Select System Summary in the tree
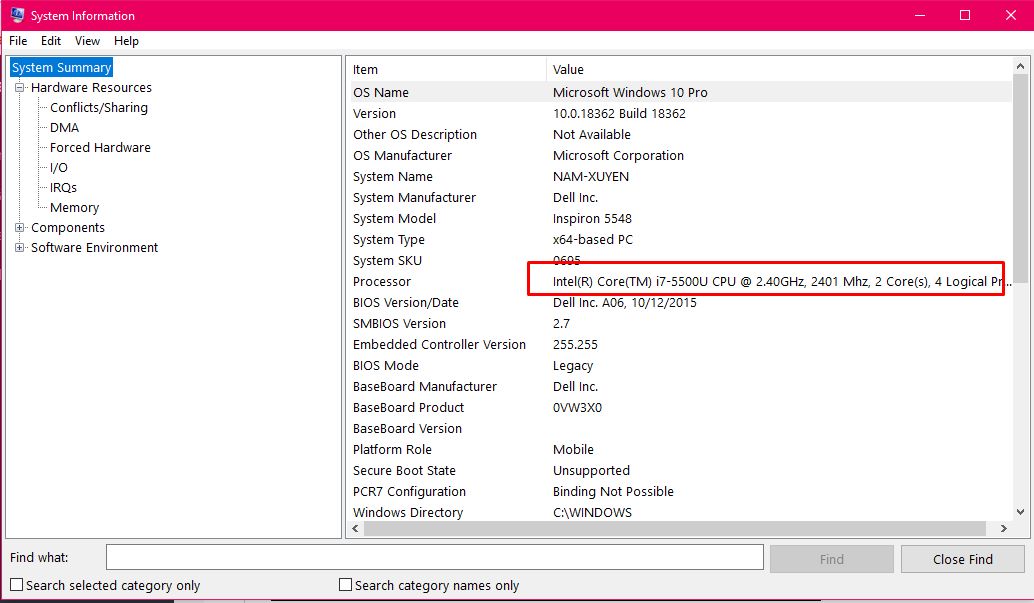Image resolution: width=1034 pixels, height=603 pixels. pos(61,67)
